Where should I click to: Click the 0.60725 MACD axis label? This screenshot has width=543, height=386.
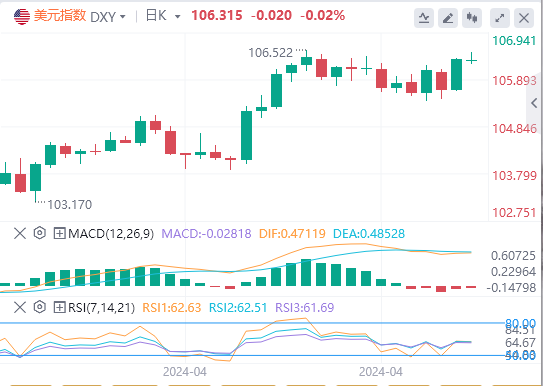coord(513,256)
